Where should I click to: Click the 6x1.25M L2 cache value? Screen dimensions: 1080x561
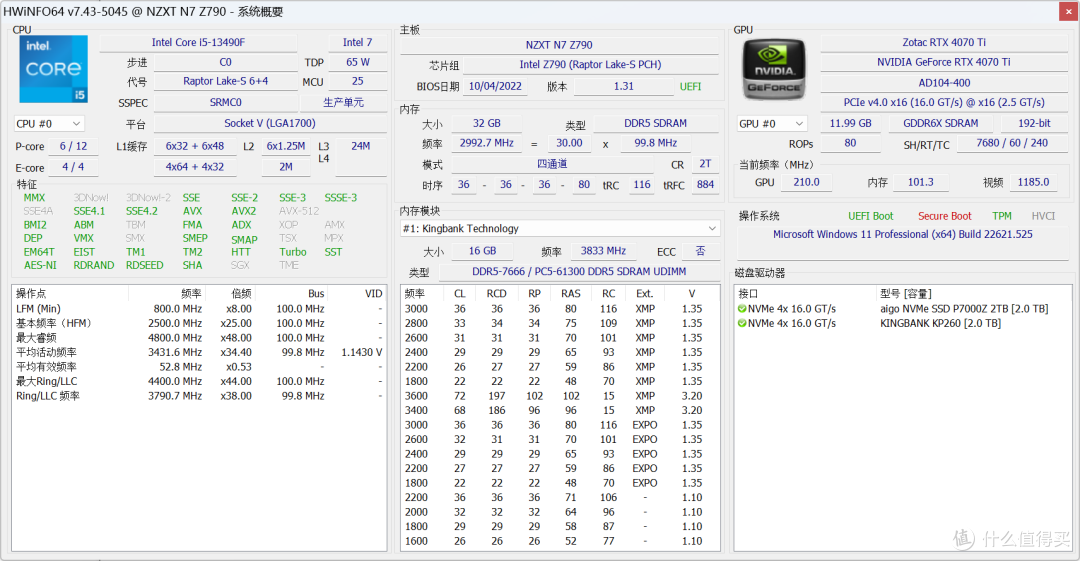click(x=286, y=146)
